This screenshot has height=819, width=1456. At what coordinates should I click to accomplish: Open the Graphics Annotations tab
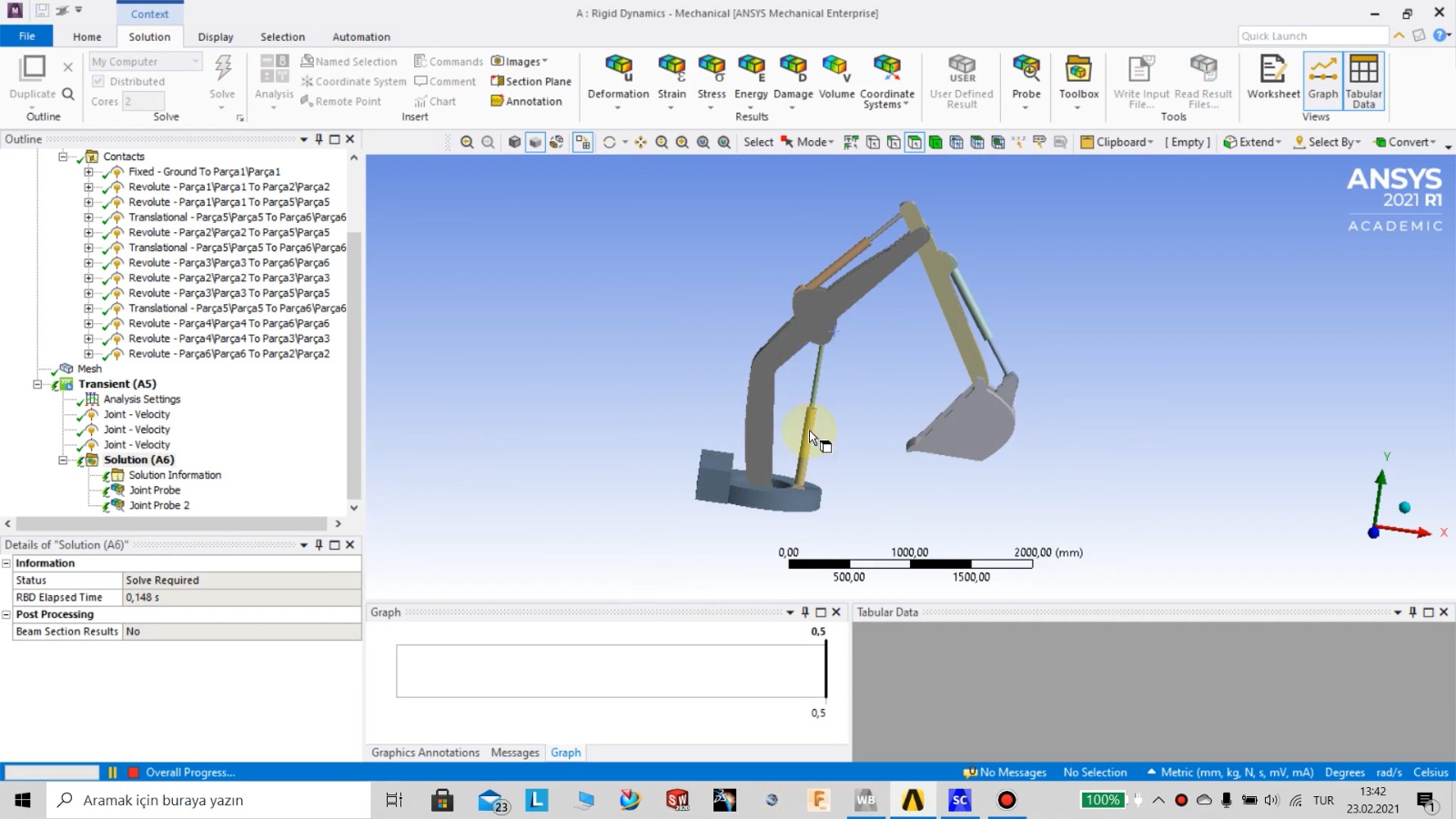pos(425,753)
